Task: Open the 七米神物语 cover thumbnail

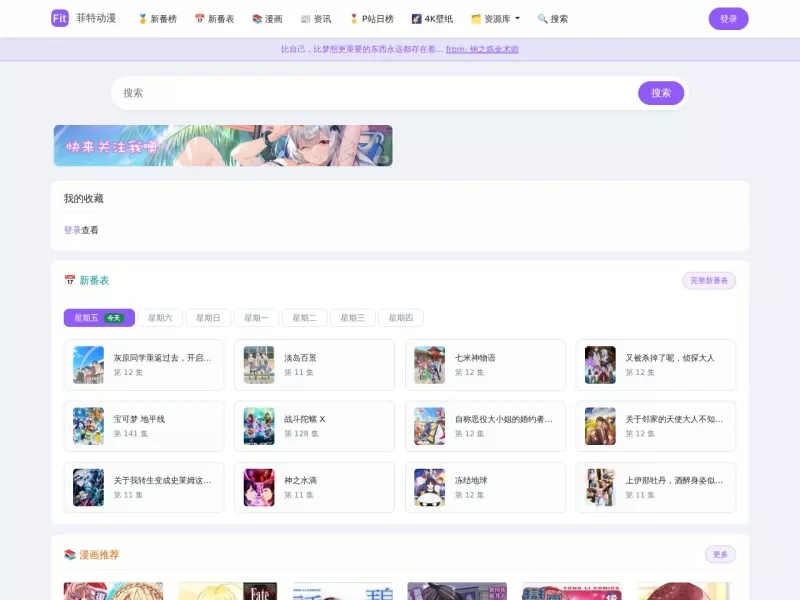Action: tap(430, 365)
